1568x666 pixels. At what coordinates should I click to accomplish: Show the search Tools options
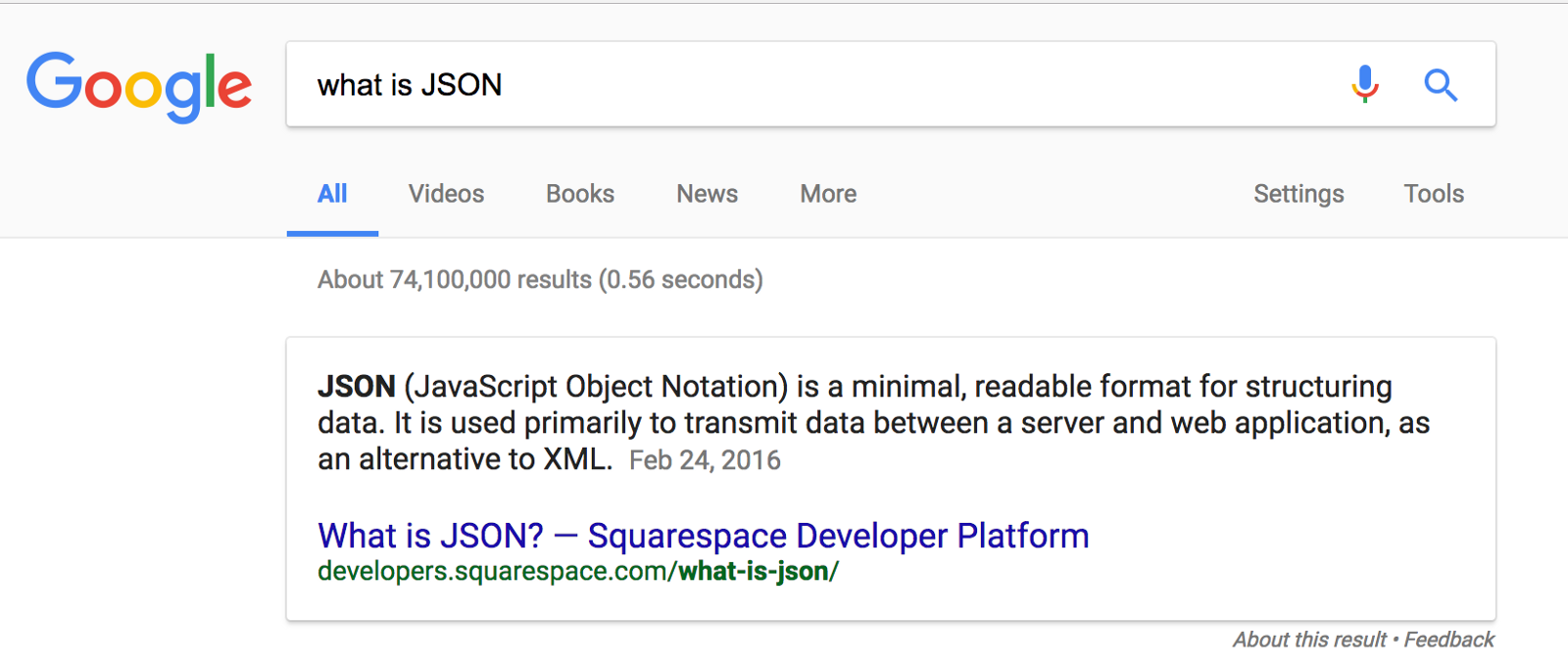click(x=1434, y=194)
